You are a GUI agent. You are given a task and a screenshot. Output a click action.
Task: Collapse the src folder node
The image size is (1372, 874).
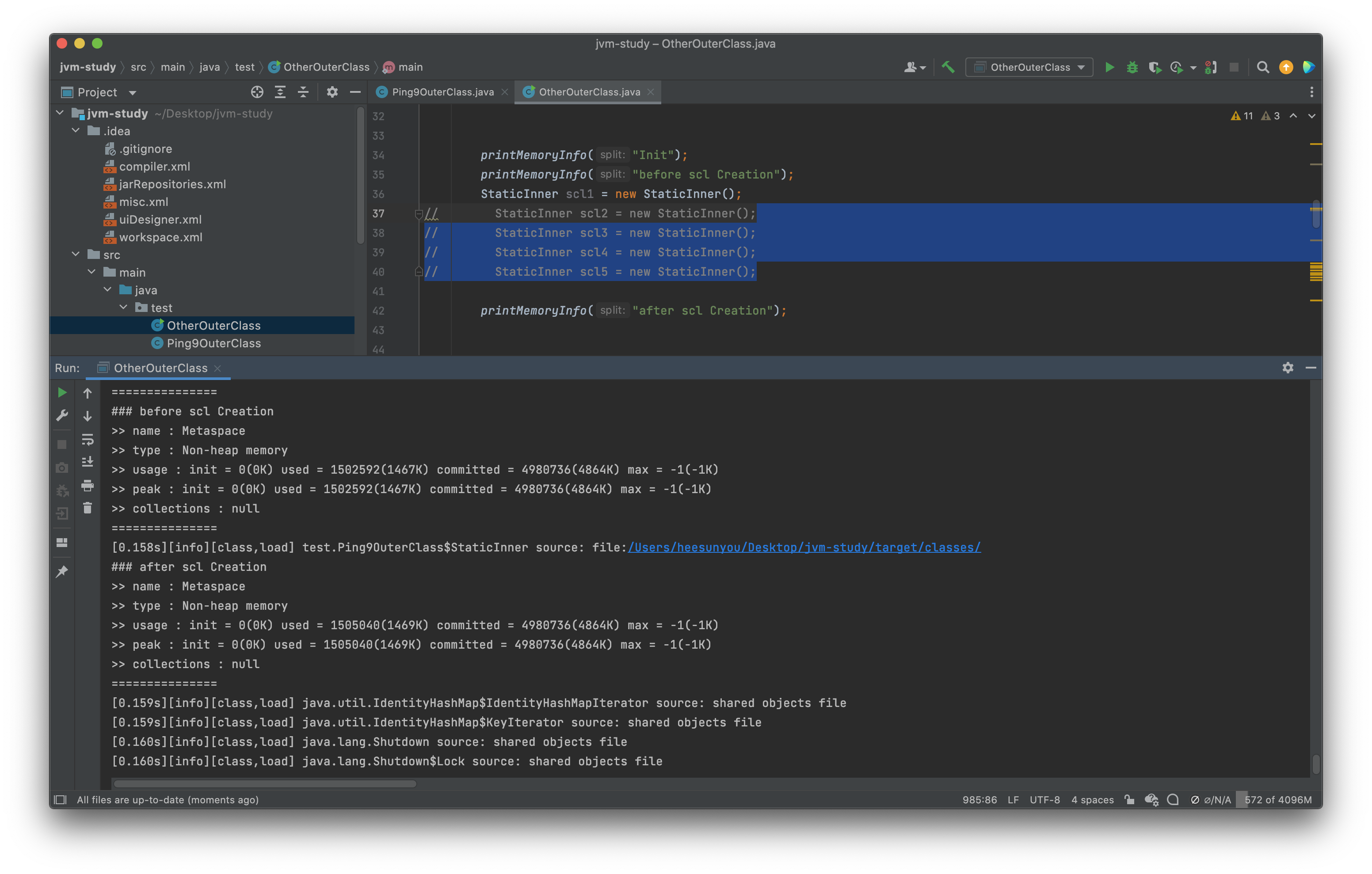coord(76,255)
